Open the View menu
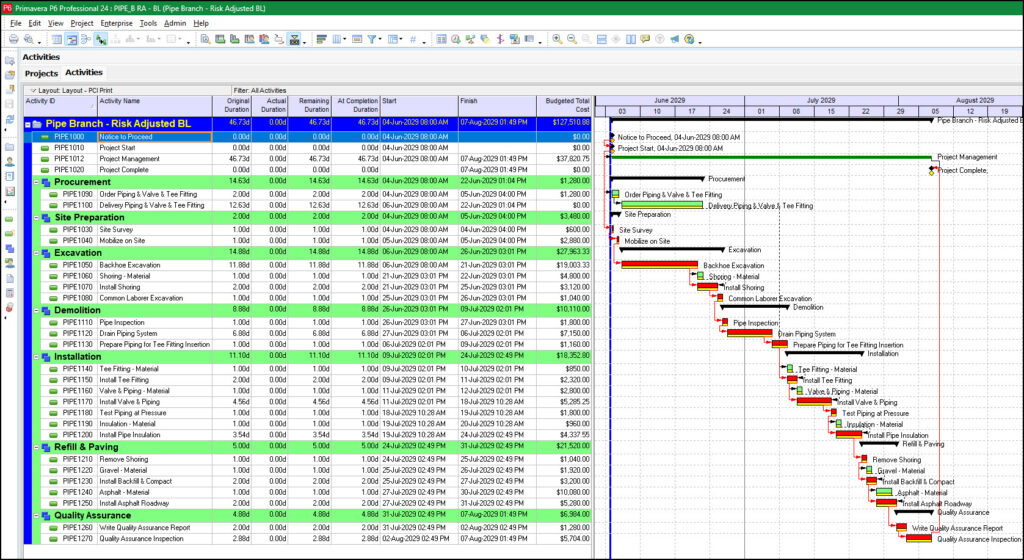This screenshot has width=1024, height=560. [56, 23]
